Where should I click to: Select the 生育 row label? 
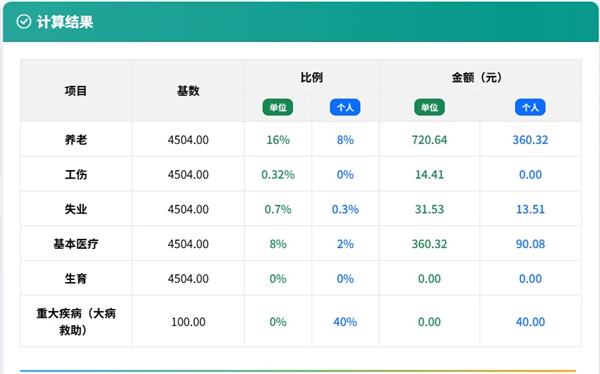[x=76, y=278]
